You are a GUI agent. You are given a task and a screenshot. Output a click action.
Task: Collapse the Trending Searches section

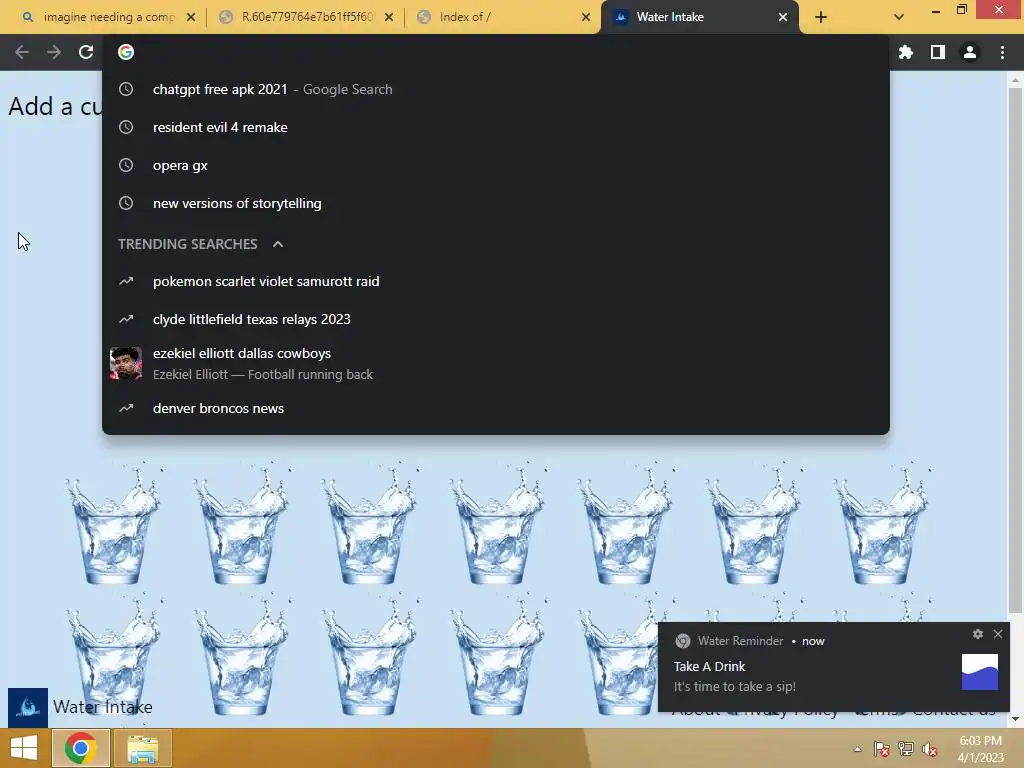(x=278, y=244)
